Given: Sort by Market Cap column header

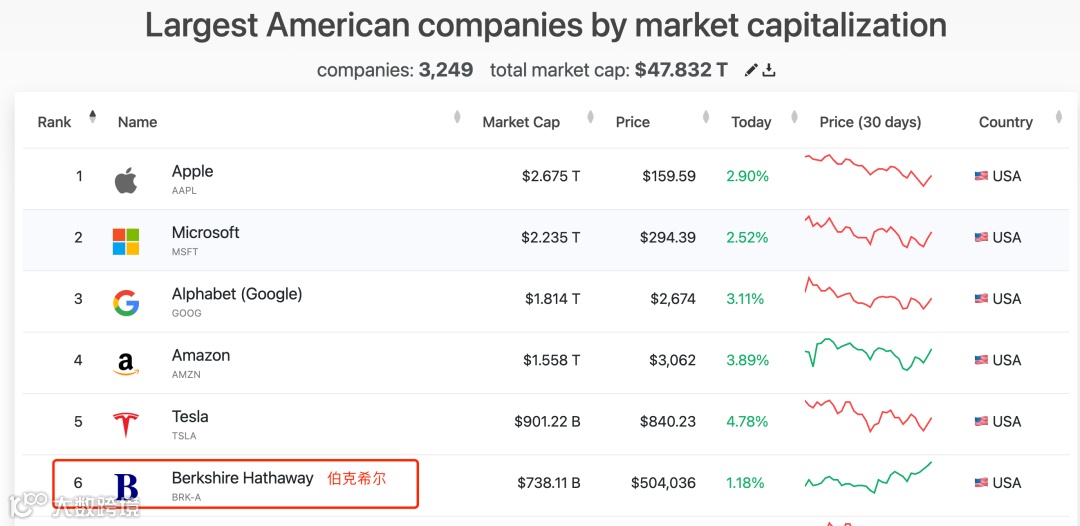Looking at the screenshot, I should pyautogui.click(x=521, y=122).
